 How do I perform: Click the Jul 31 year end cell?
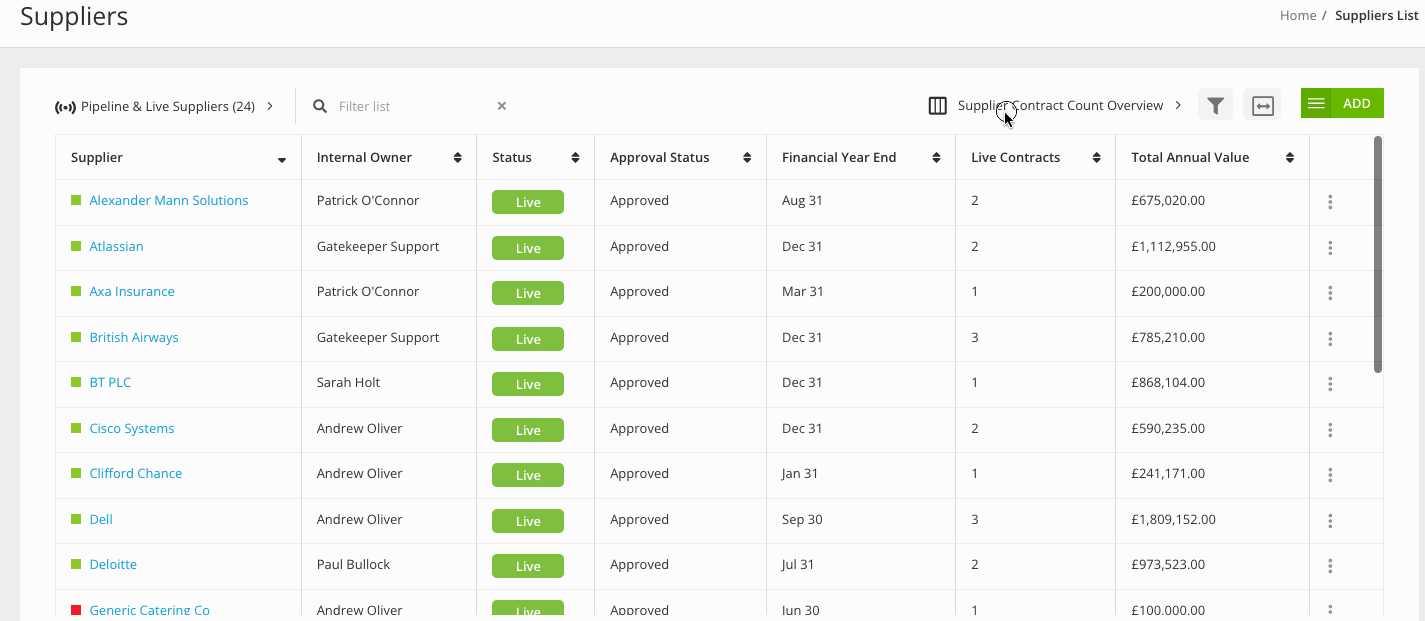[798, 564]
